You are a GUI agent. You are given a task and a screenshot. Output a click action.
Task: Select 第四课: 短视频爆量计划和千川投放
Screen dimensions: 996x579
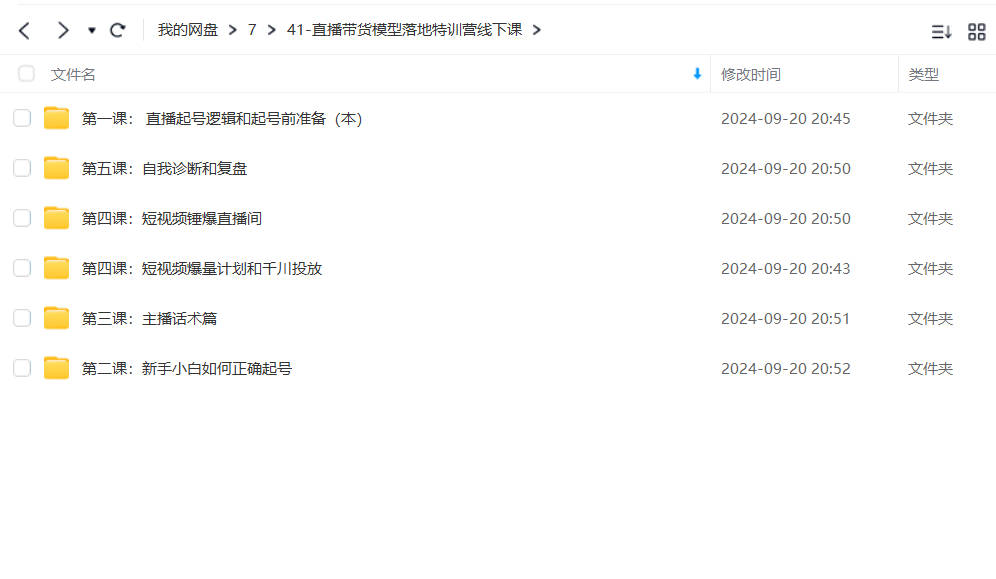pos(201,269)
